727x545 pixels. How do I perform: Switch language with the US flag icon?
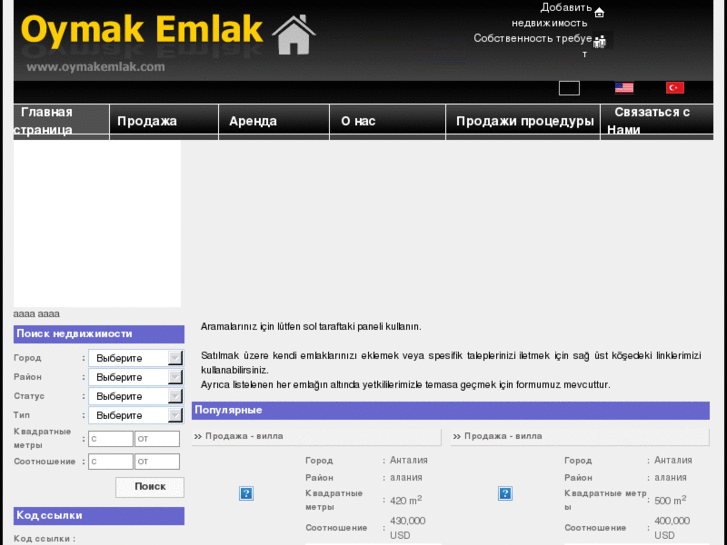624,88
